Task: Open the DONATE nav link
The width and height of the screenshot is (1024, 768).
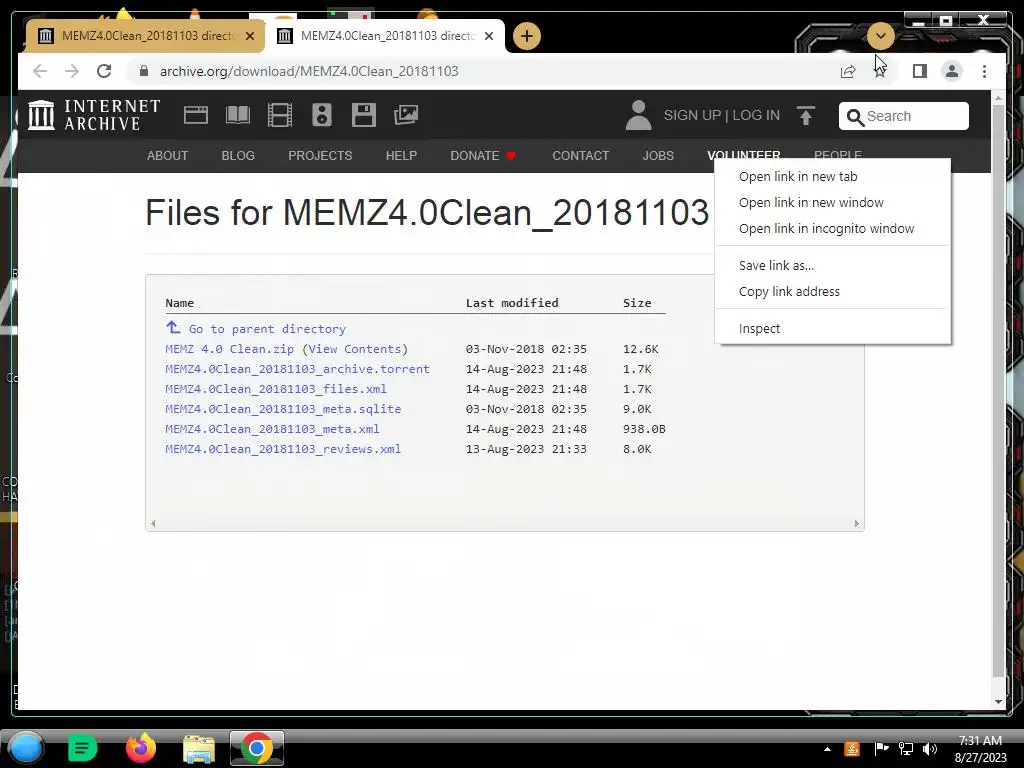Action: pos(483,155)
